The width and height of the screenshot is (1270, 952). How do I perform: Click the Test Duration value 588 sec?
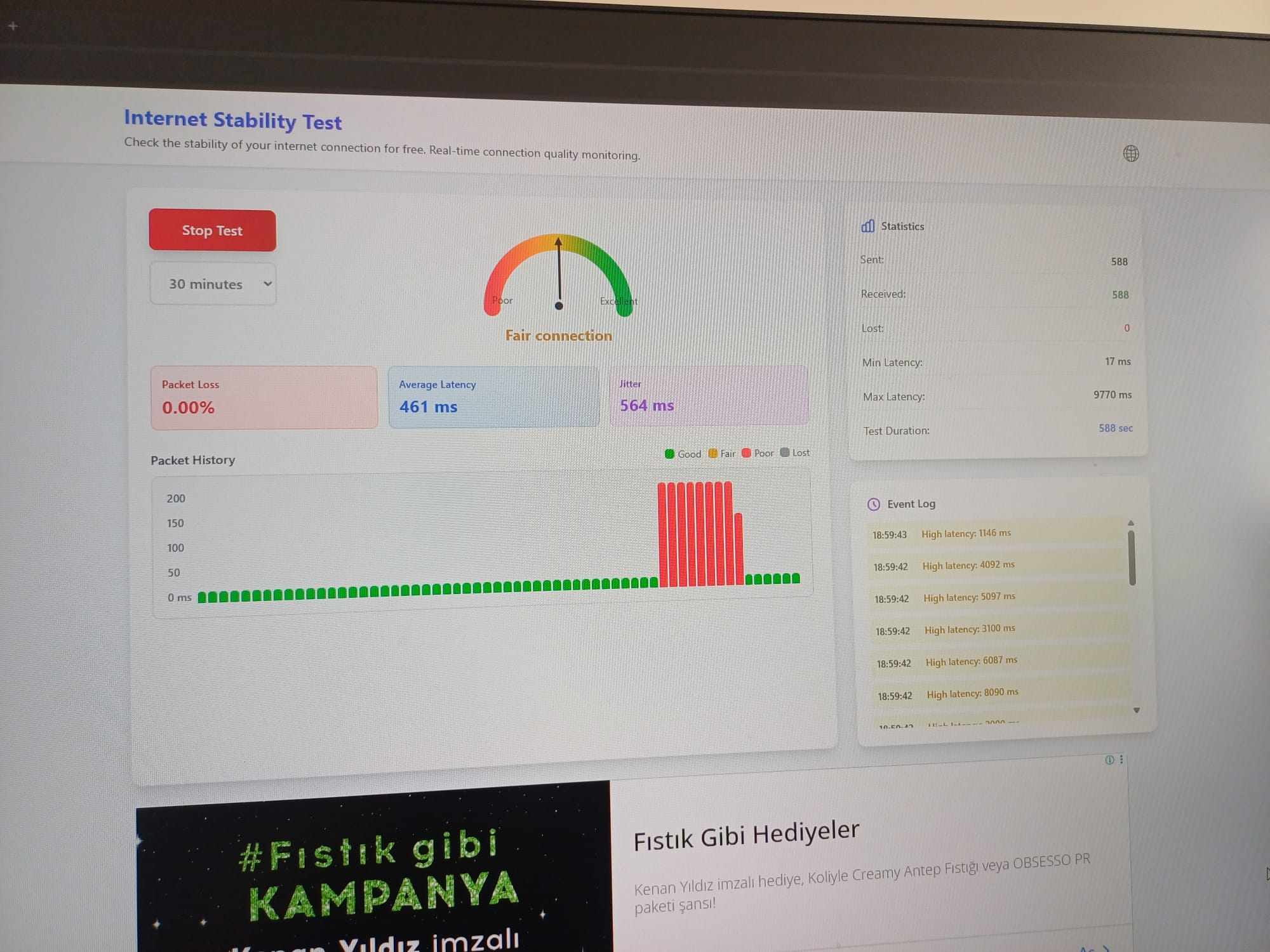pyautogui.click(x=1116, y=428)
